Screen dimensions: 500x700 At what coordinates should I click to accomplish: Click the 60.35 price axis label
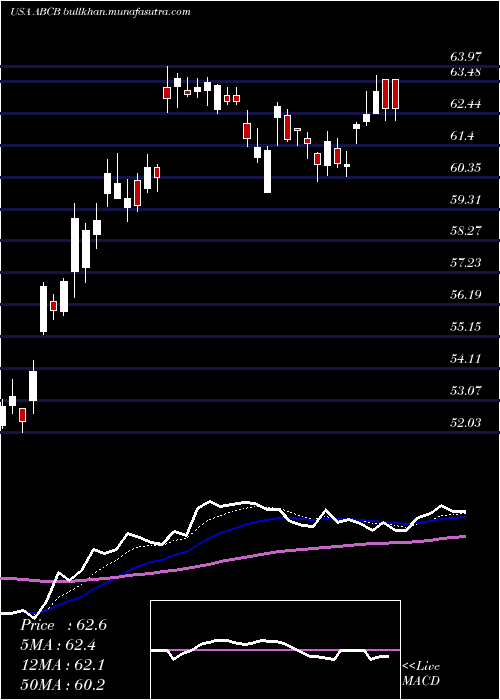point(466,168)
